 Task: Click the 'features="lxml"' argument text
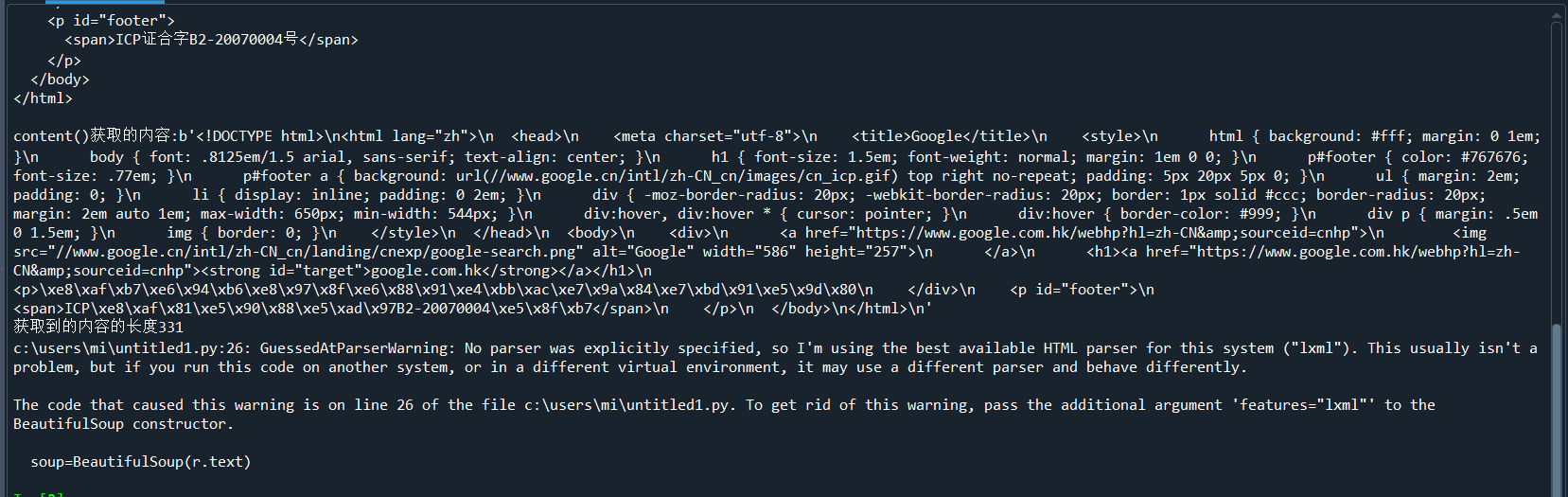1305,405
